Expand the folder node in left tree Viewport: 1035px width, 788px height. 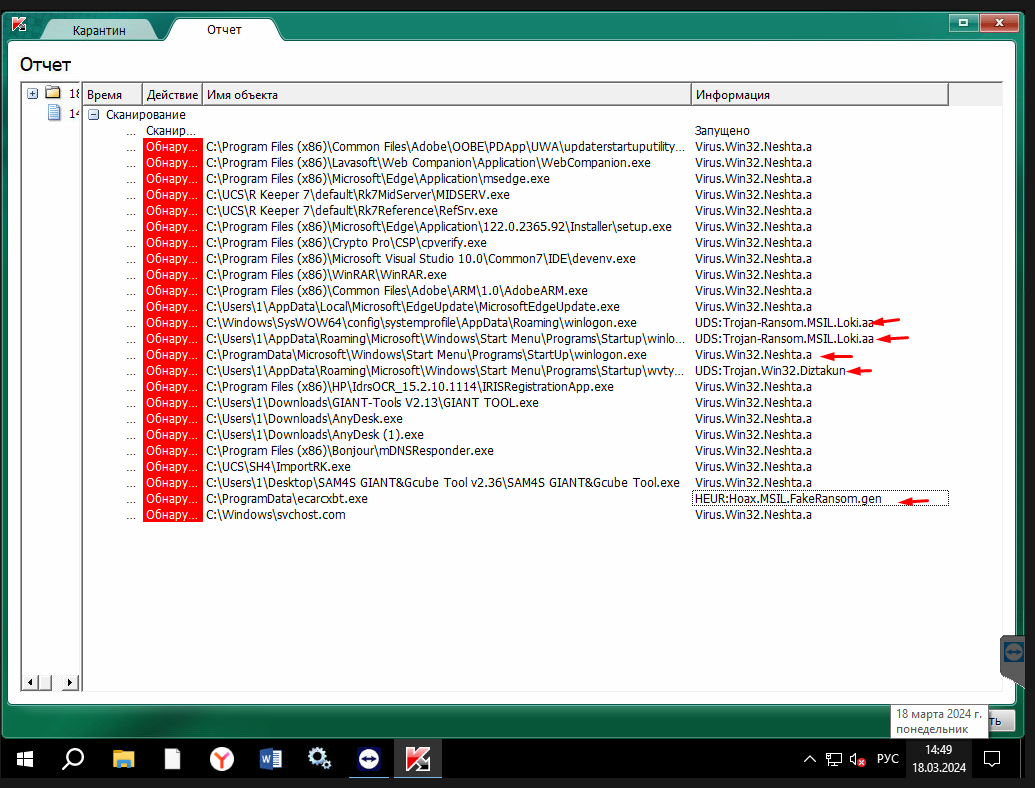click(x=33, y=93)
